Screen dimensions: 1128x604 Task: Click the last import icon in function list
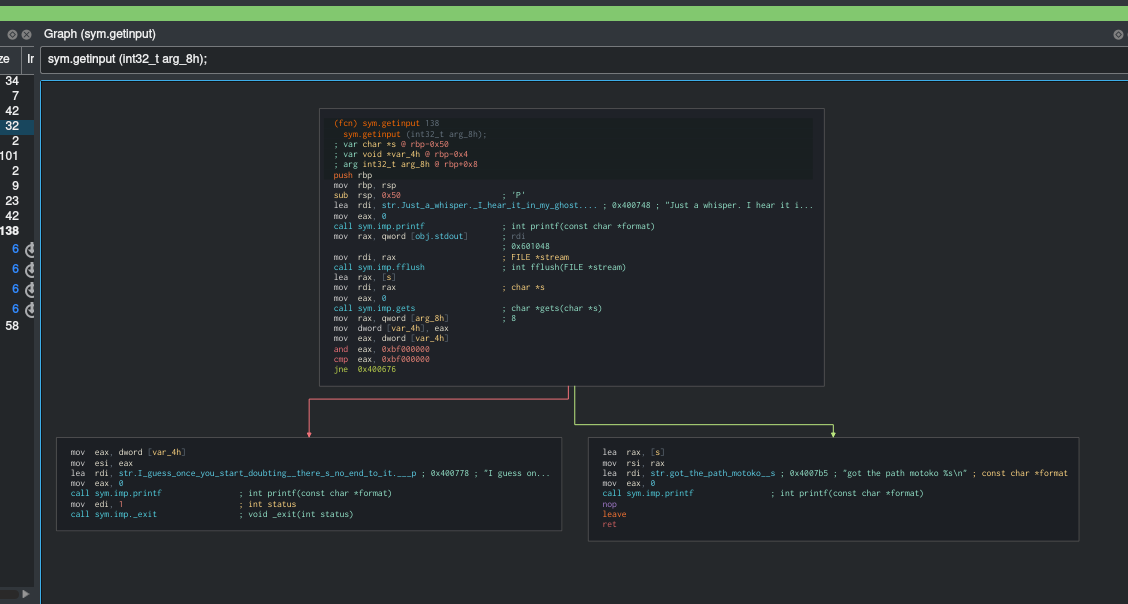[x=29, y=309]
